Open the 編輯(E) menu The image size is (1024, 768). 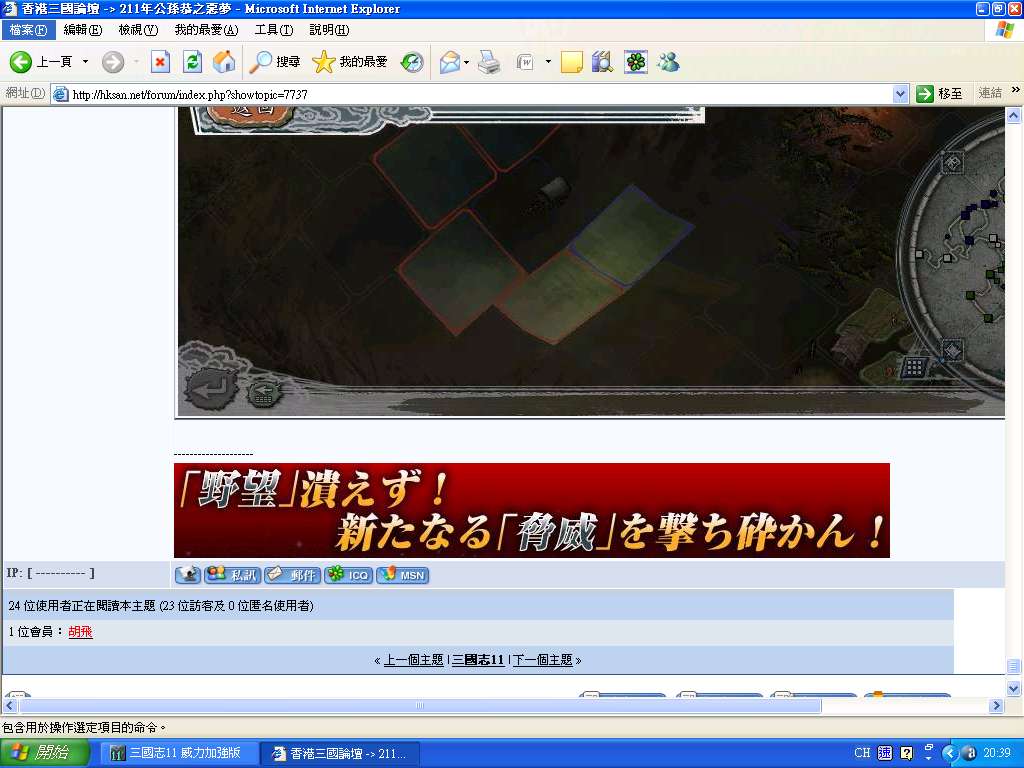pyautogui.click(x=83, y=30)
